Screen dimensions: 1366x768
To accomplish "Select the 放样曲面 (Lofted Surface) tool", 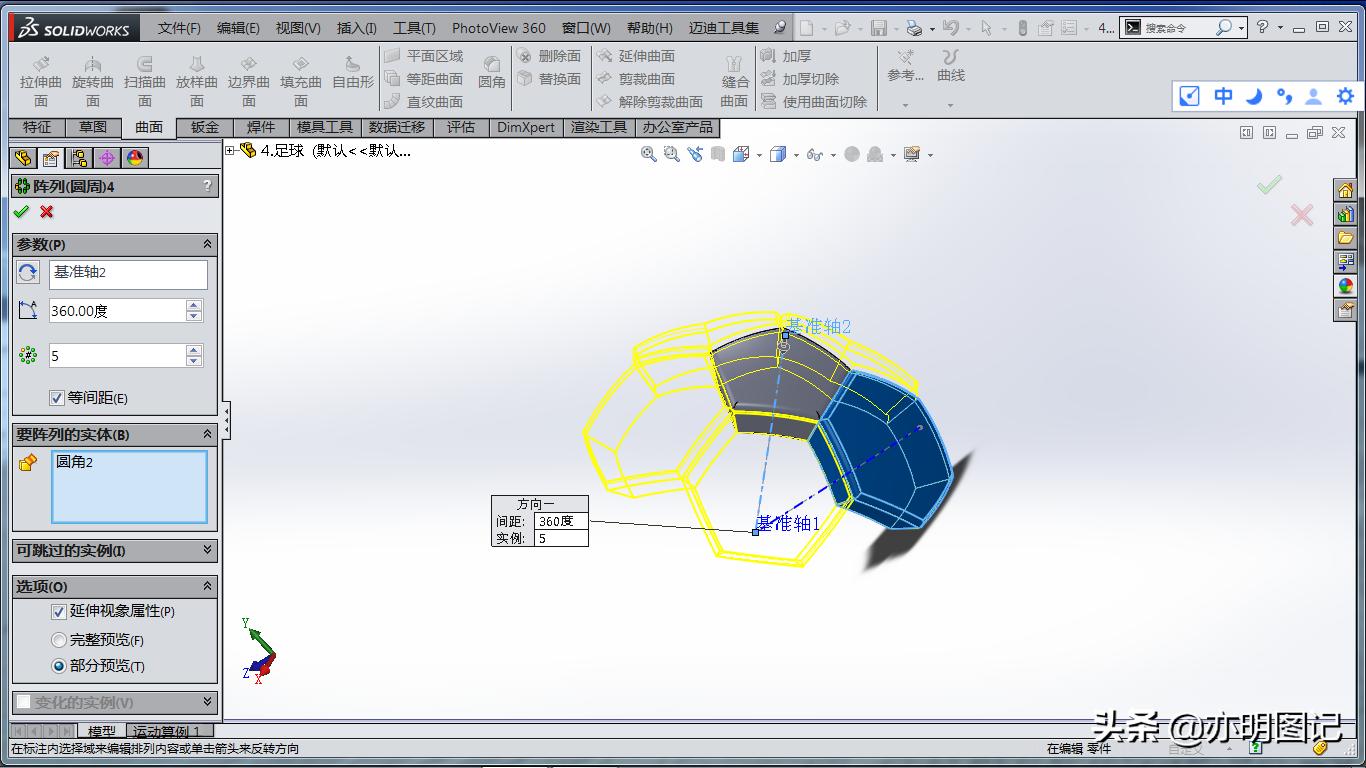I will coord(196,78).
